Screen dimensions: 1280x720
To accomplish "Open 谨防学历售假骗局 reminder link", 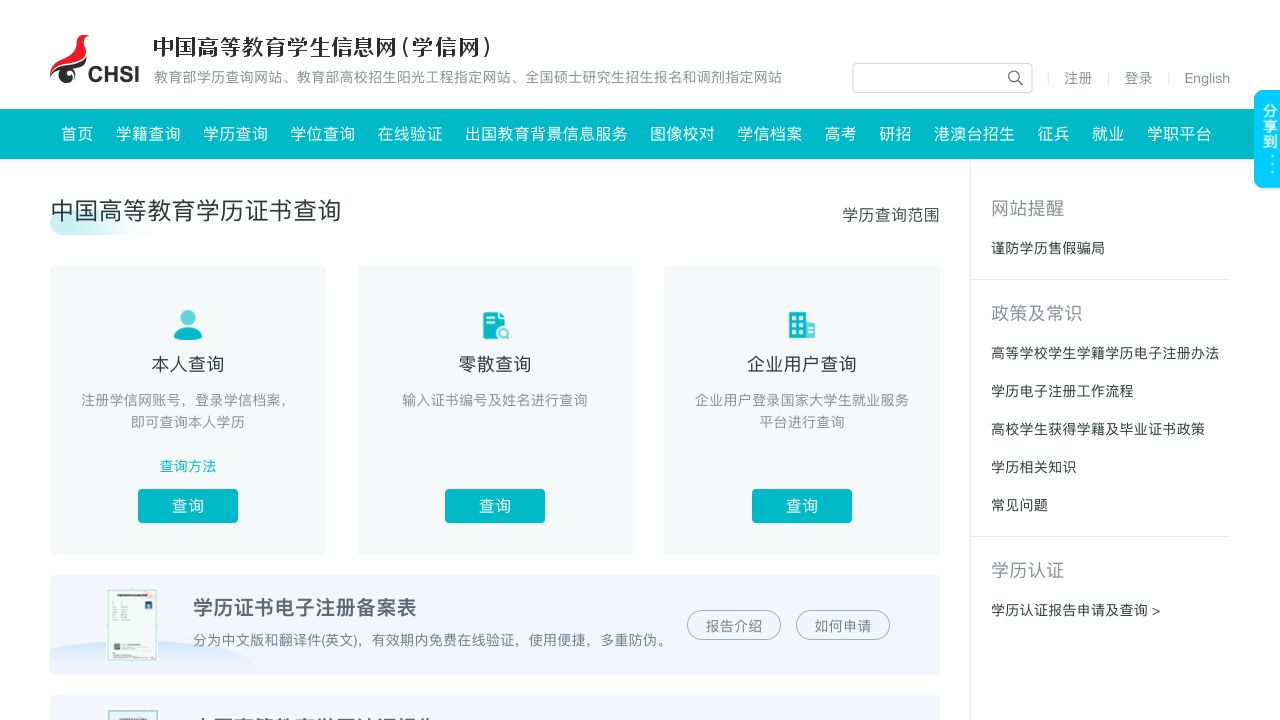I will 1048,248.
